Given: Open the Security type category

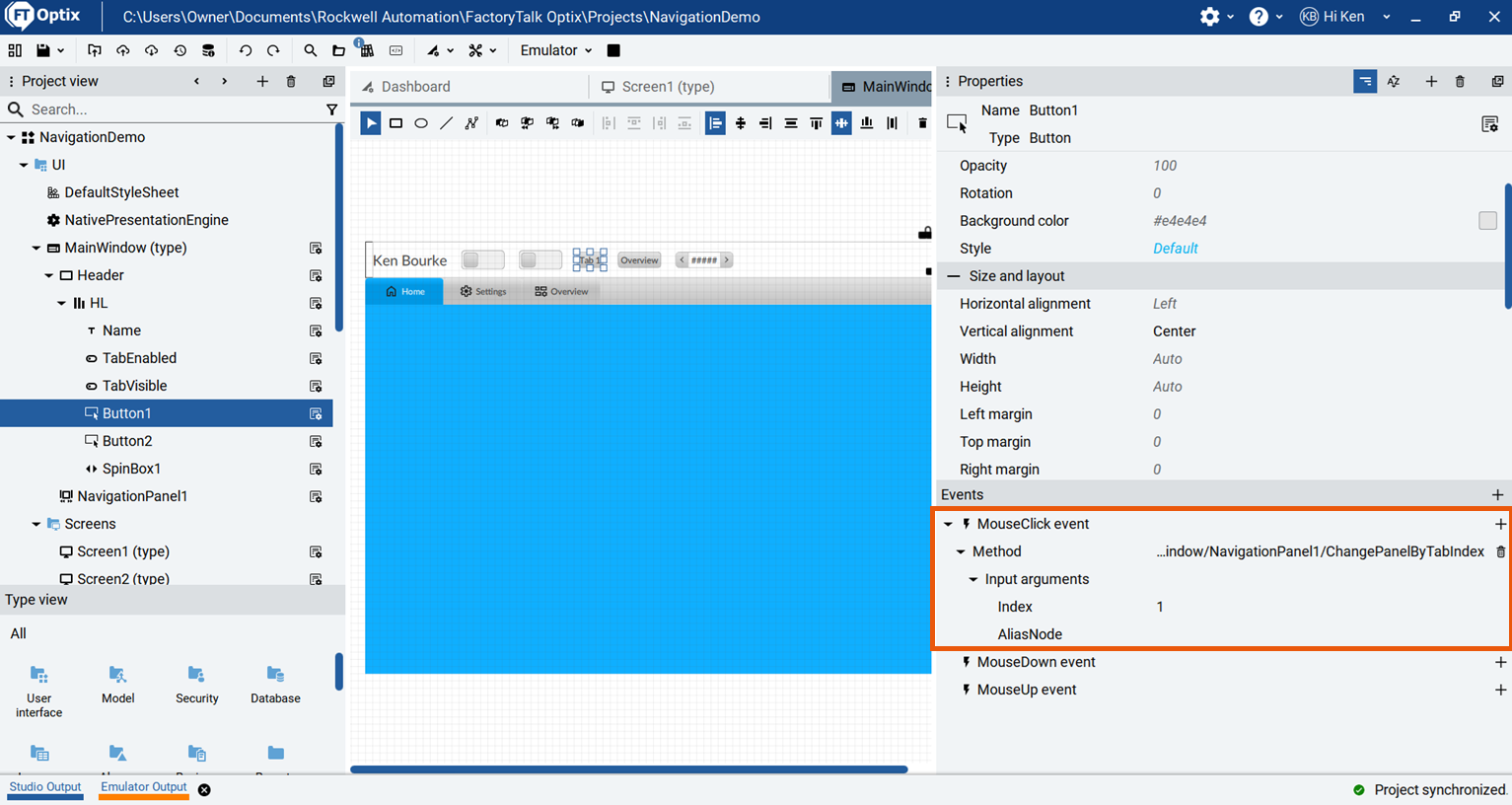Looking at the screenshot, I should pyautogui.click(x=196, y=685).
